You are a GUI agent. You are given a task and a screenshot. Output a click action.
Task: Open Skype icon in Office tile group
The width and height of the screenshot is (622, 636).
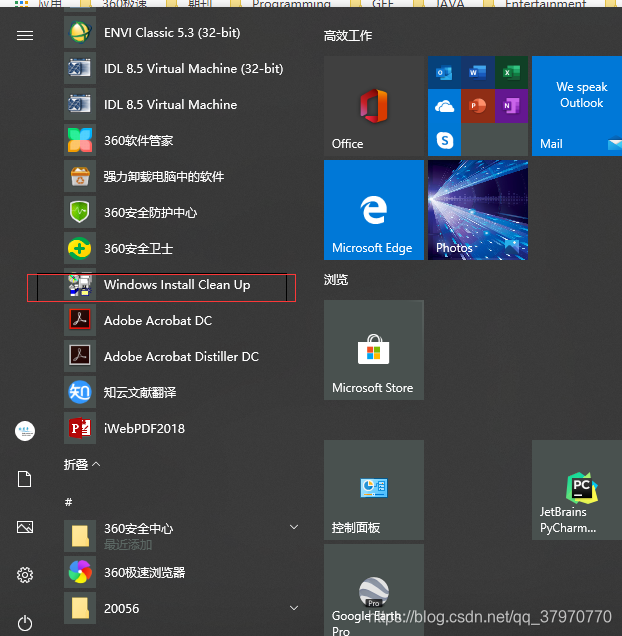[444, 140]
